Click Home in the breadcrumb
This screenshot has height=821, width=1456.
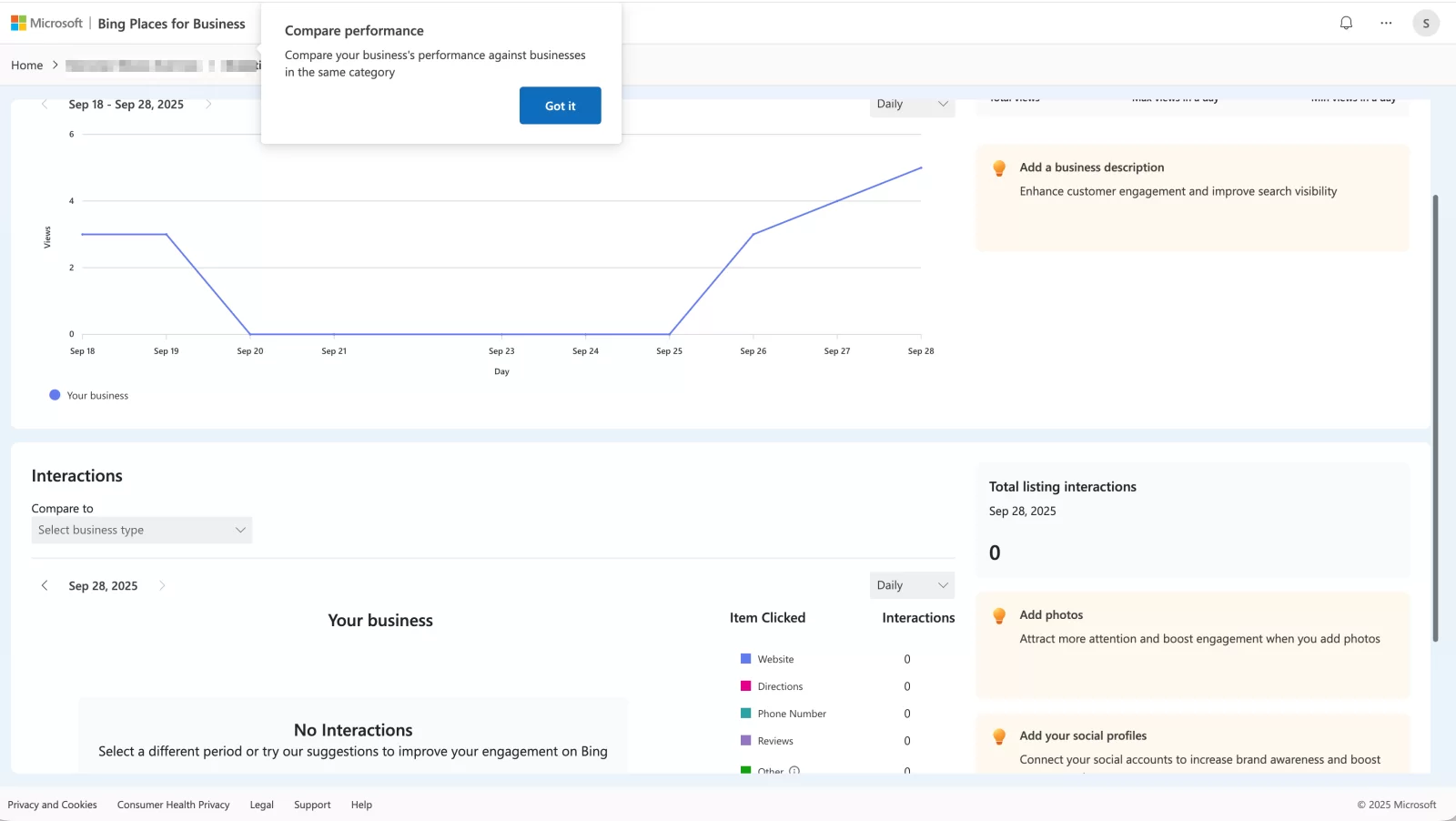click(26, 66)
